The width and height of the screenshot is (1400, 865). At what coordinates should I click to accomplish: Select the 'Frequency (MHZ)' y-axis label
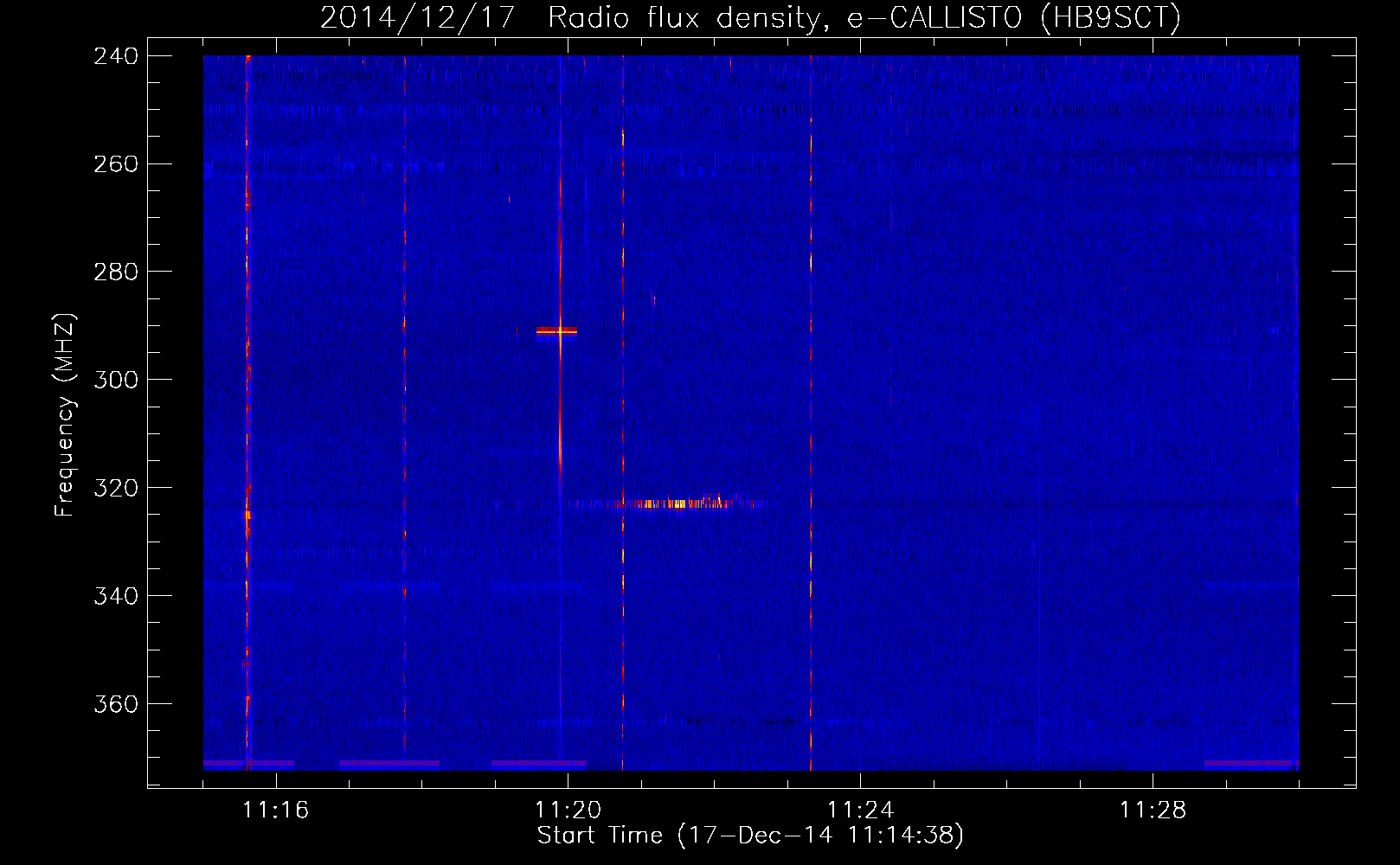[x=64, y=414]
